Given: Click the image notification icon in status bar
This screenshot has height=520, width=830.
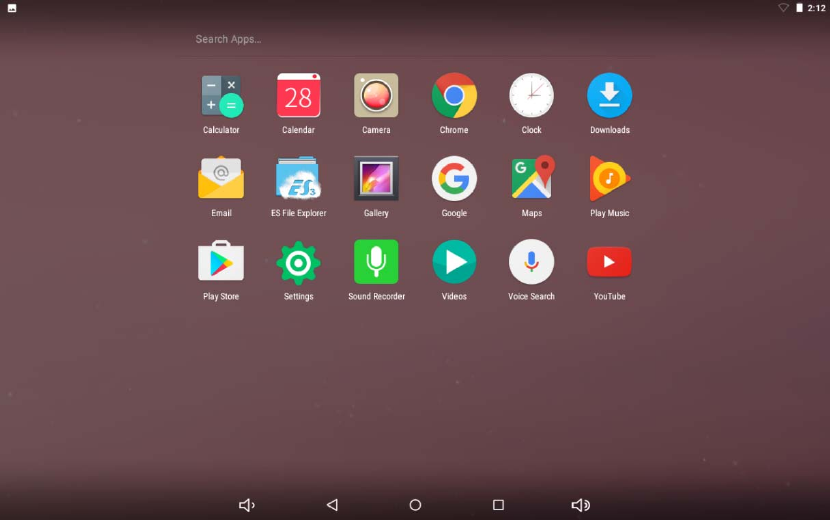Looking at the screenshot, I should click(12, 8).
